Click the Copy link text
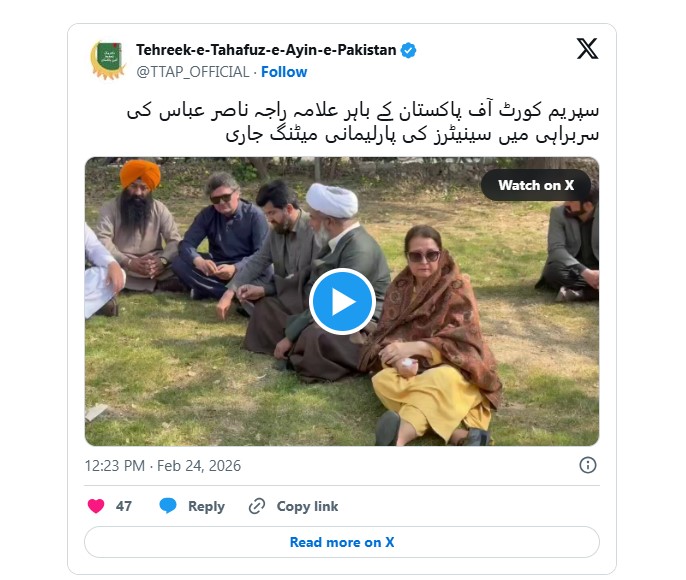This screenshot has height=580, width=686. [x=307, y=506]
